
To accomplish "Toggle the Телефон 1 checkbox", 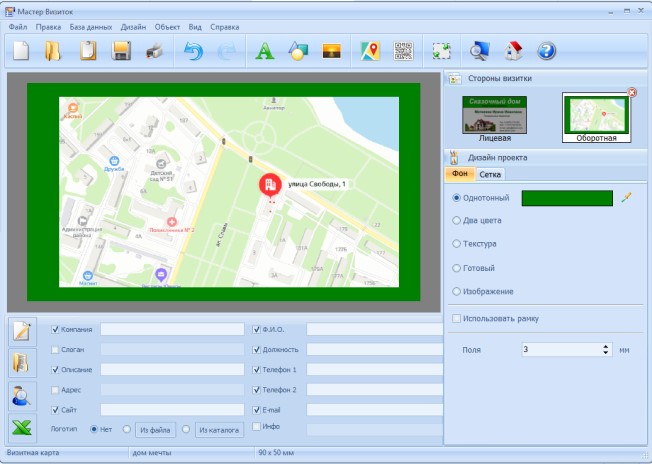I will (257, 370).
